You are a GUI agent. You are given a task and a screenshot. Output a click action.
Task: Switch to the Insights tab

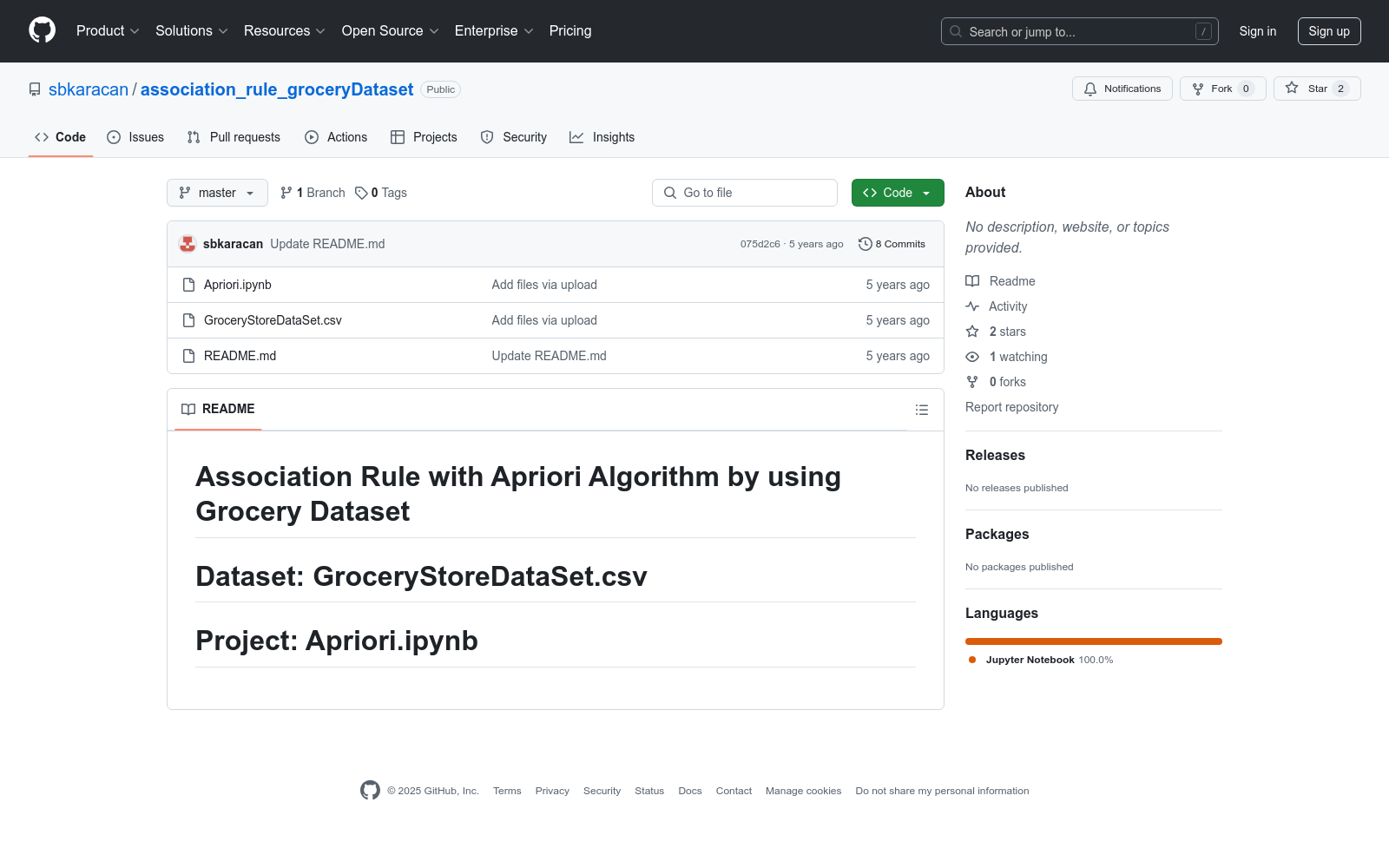pyautogui.click(x=602, y=137)
